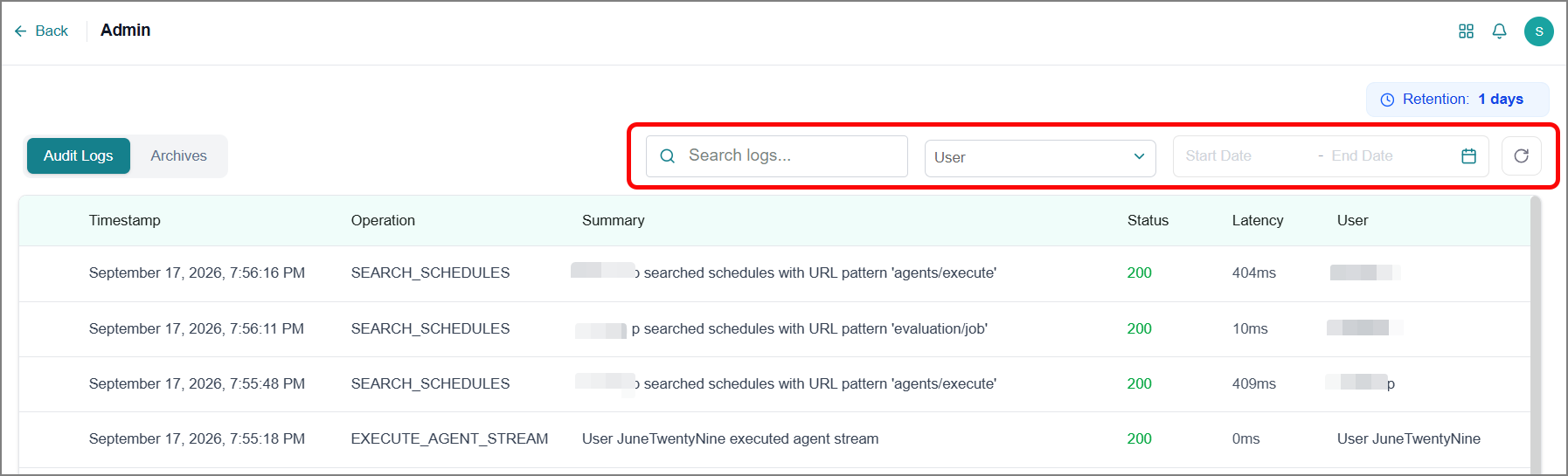Viewport: 1568px width, 476px height.
Task: Click the table vertical scrollbar
Action: click(1537, 335)
